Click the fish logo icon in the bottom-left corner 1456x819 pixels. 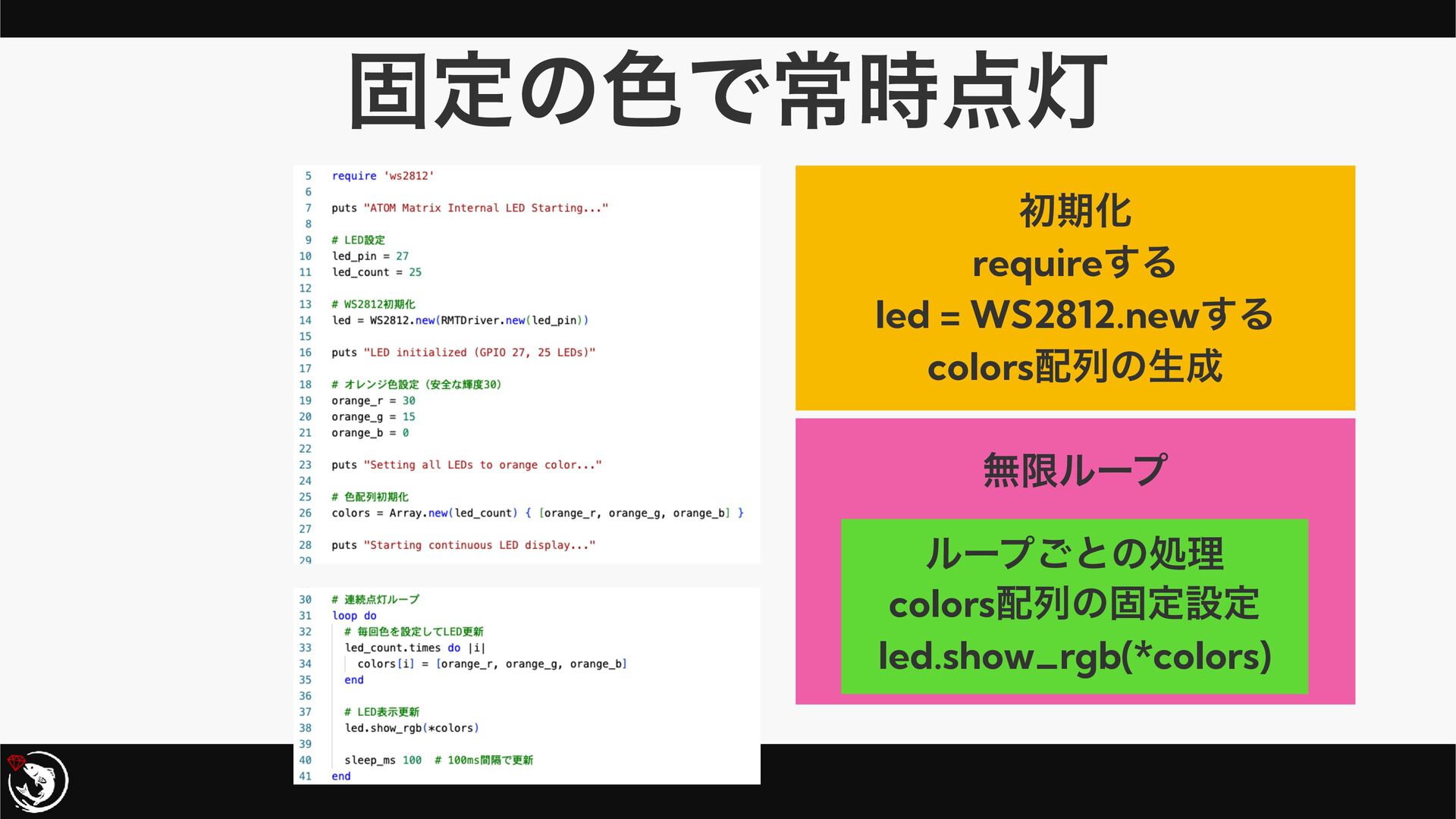(x=37, y=781)
